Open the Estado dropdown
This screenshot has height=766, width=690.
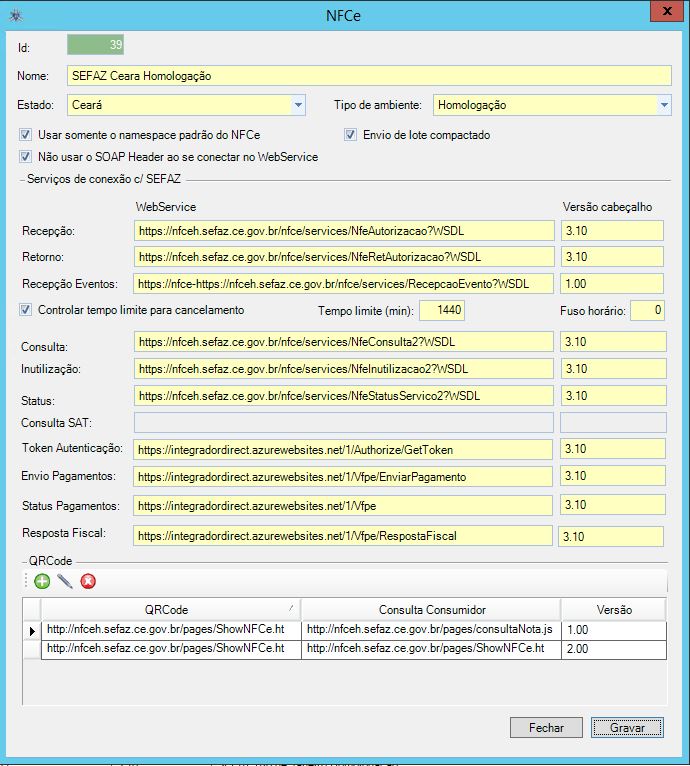click(298, 104)
